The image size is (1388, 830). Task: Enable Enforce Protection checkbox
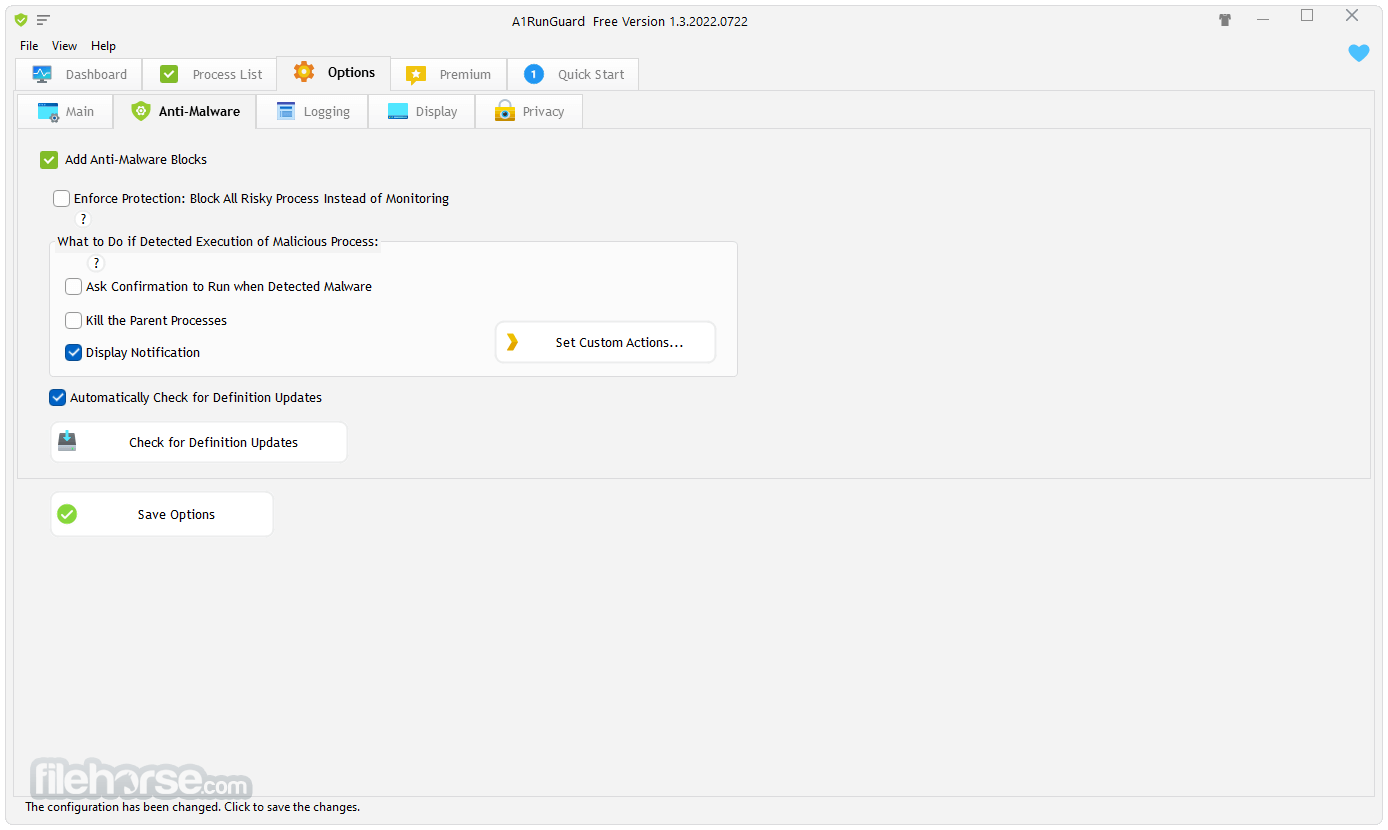(x=62, y=199)
